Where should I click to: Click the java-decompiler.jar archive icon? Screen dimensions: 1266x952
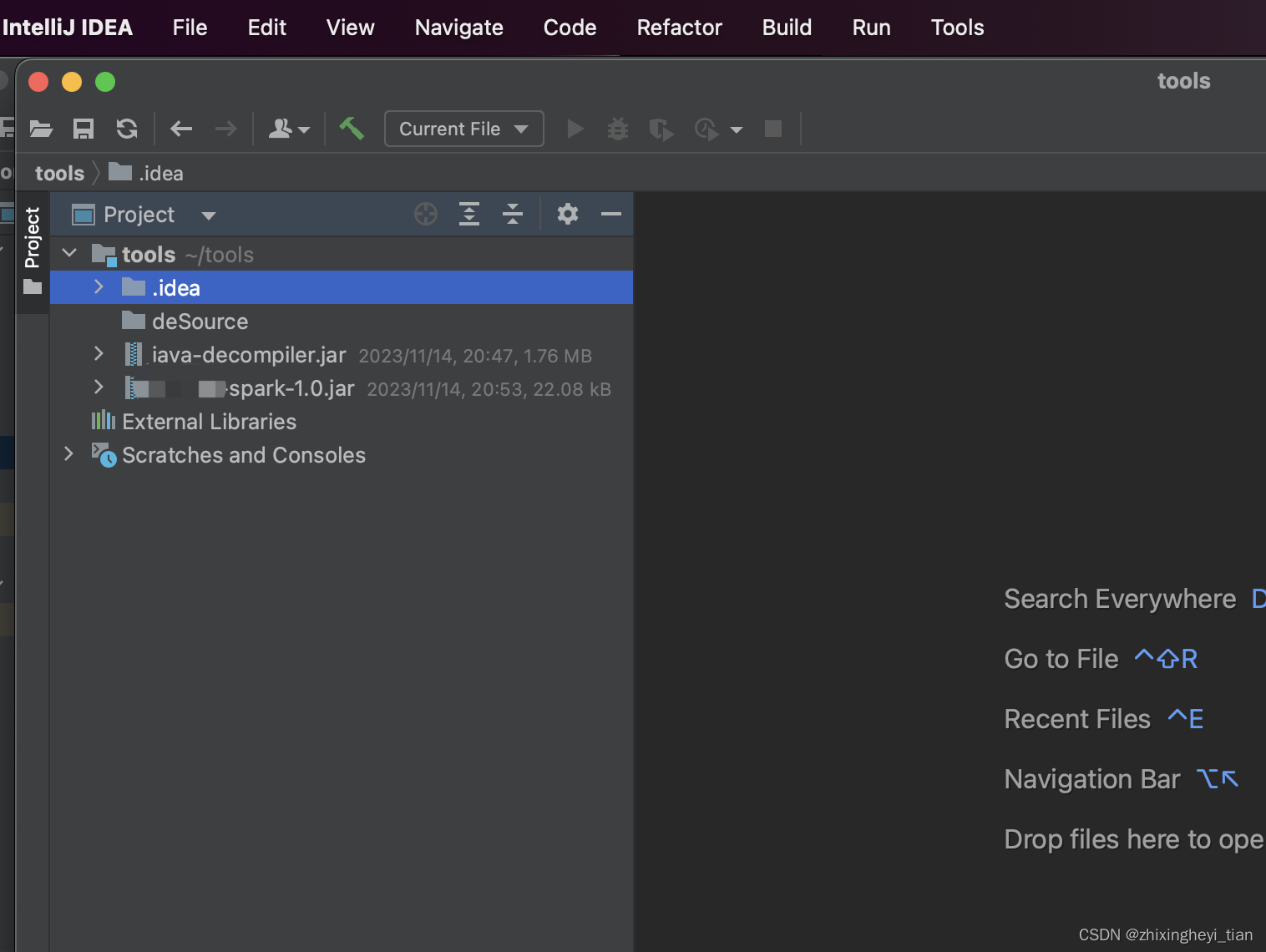(x=134, y=354)
